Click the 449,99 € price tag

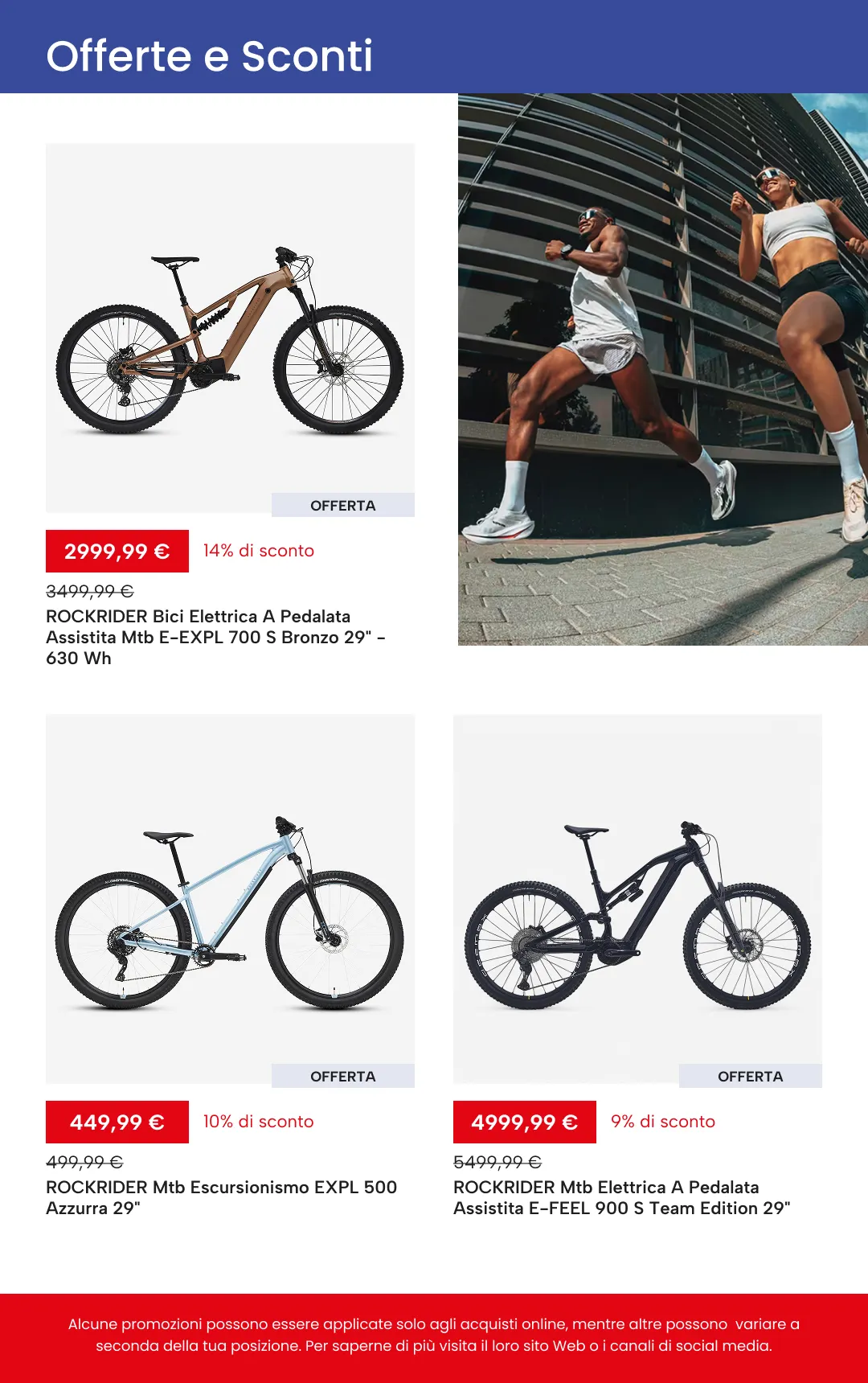(x=117, y=1122)
